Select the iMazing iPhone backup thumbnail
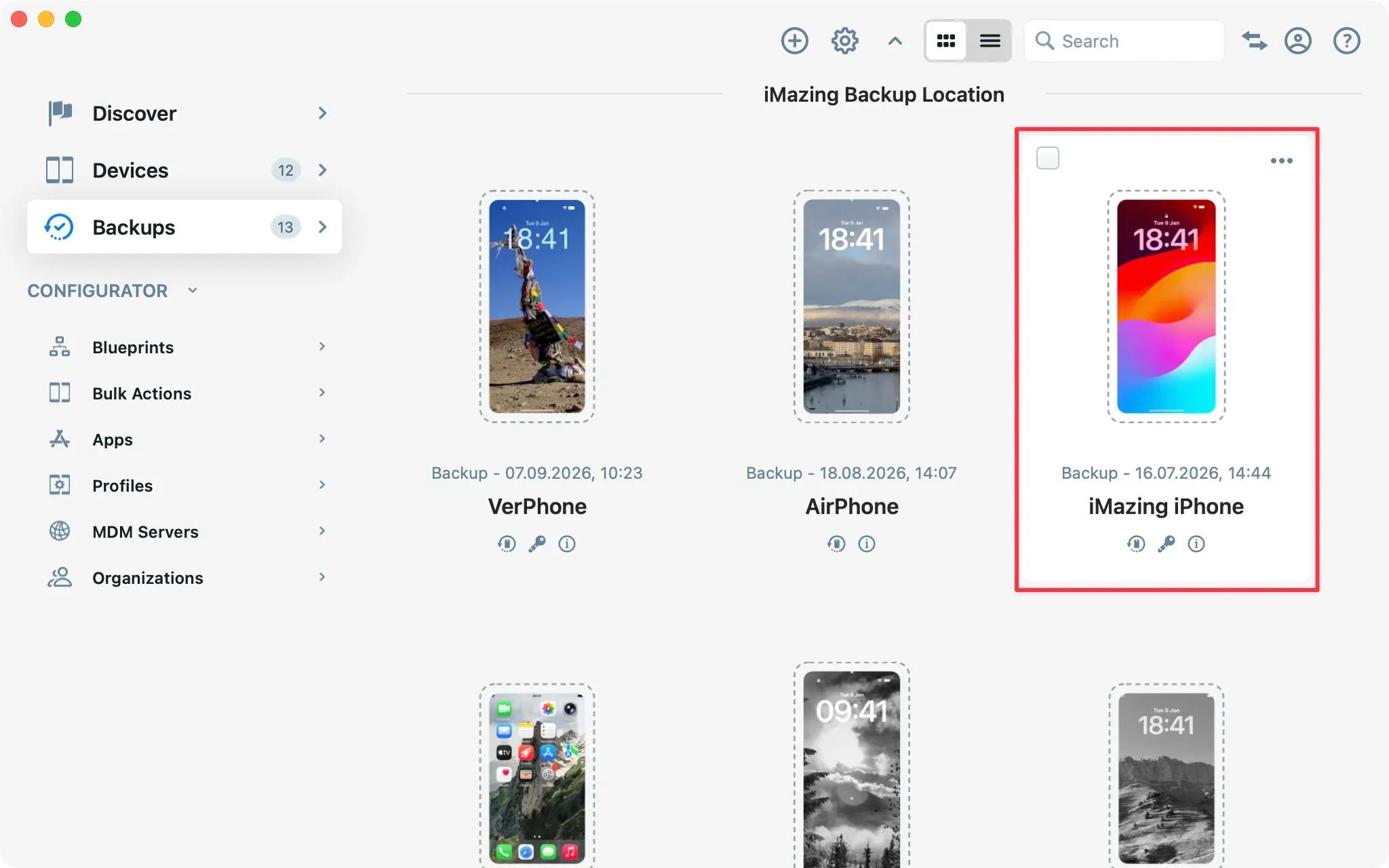1389x868 pixels. [x=1167, y=307]
